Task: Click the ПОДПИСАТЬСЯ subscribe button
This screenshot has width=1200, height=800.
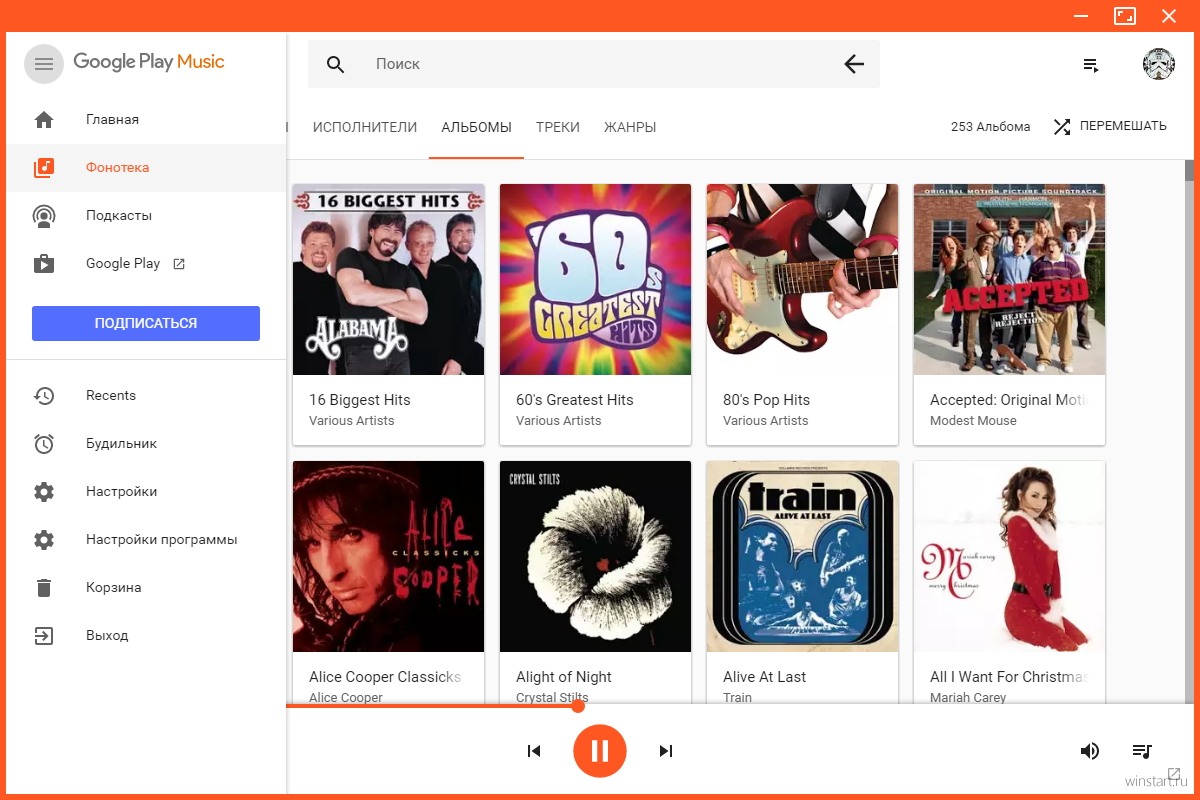Action: [x=146, y=323]
